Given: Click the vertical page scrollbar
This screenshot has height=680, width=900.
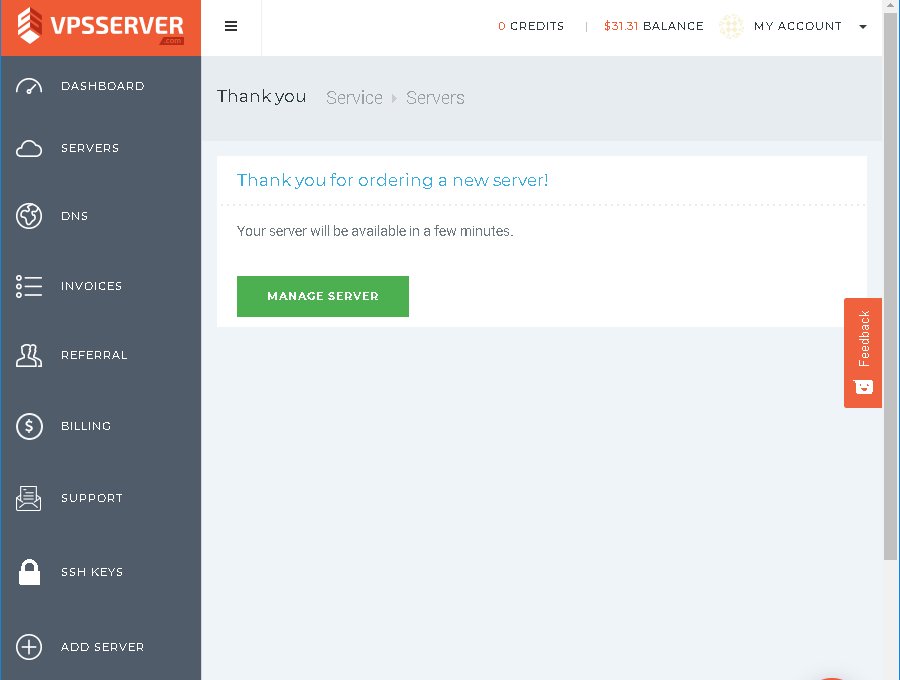Looking at the screenshot, I should [x=890, y=285].
